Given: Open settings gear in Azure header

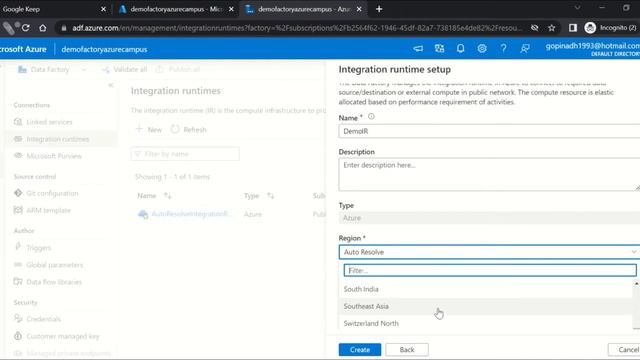Looking at the screenshot, I should [x=482, y=49].
